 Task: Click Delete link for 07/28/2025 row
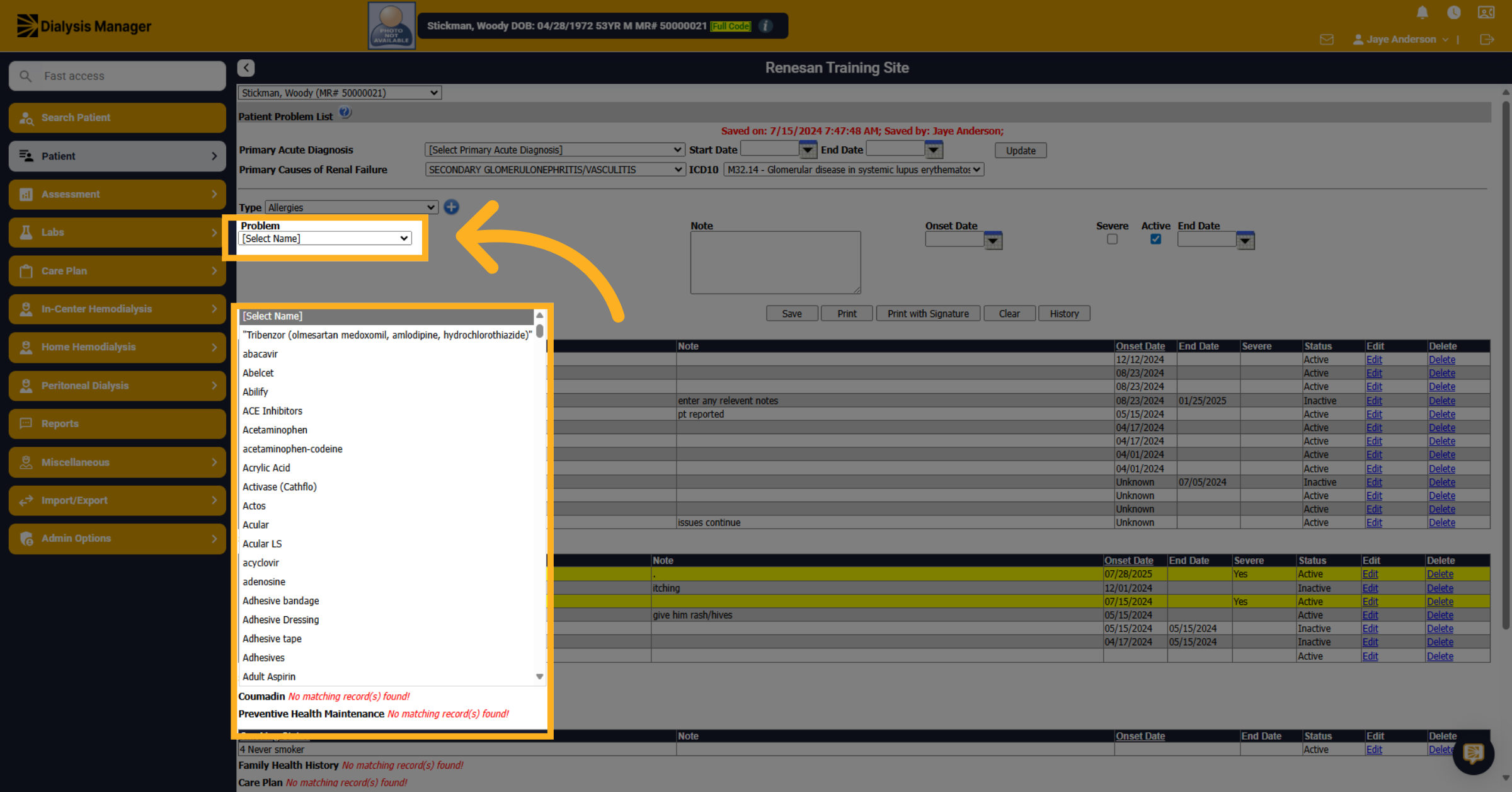click(x=1440, y=574)
